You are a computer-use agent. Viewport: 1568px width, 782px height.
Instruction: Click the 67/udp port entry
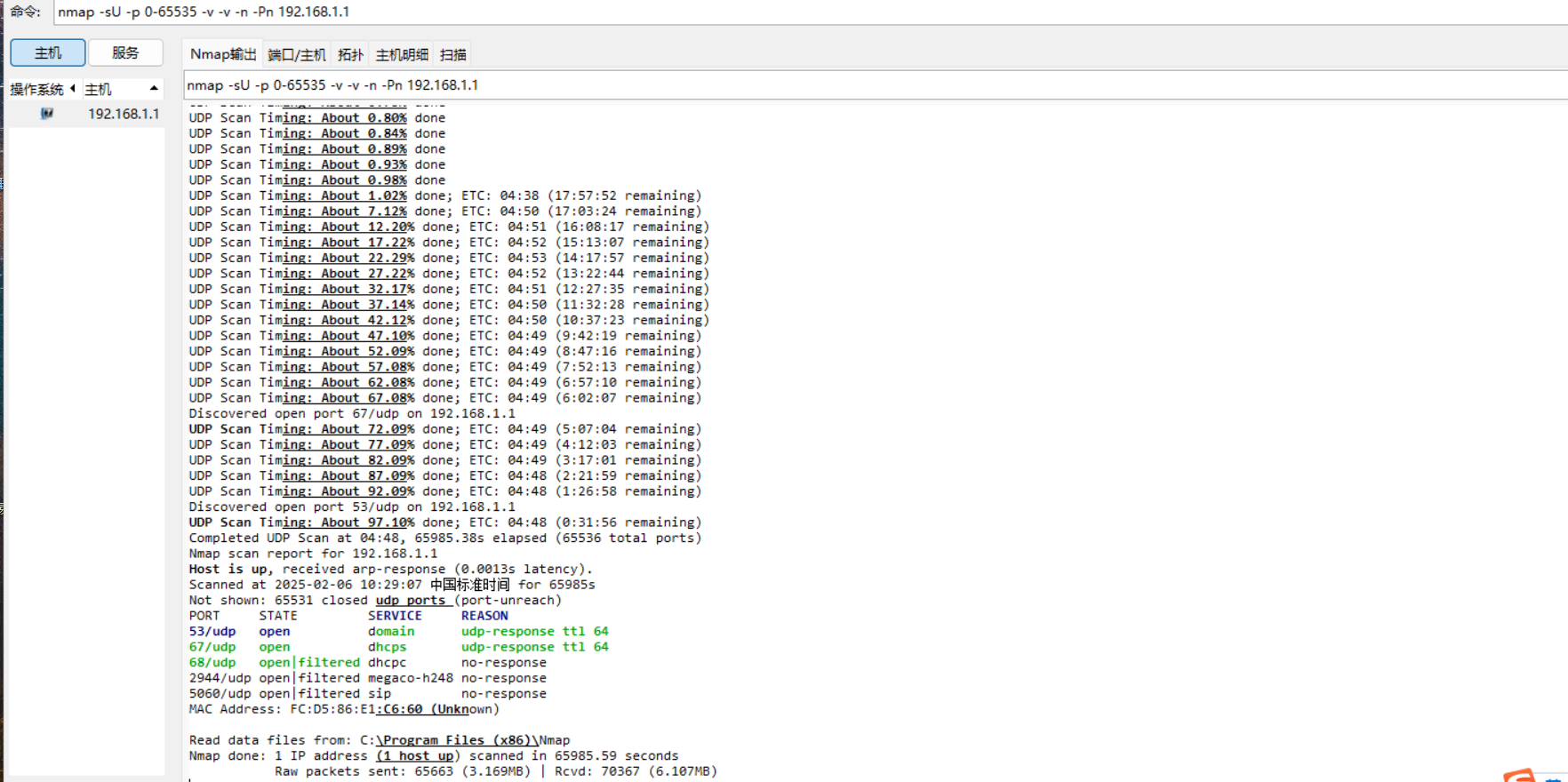click(212, 647)
